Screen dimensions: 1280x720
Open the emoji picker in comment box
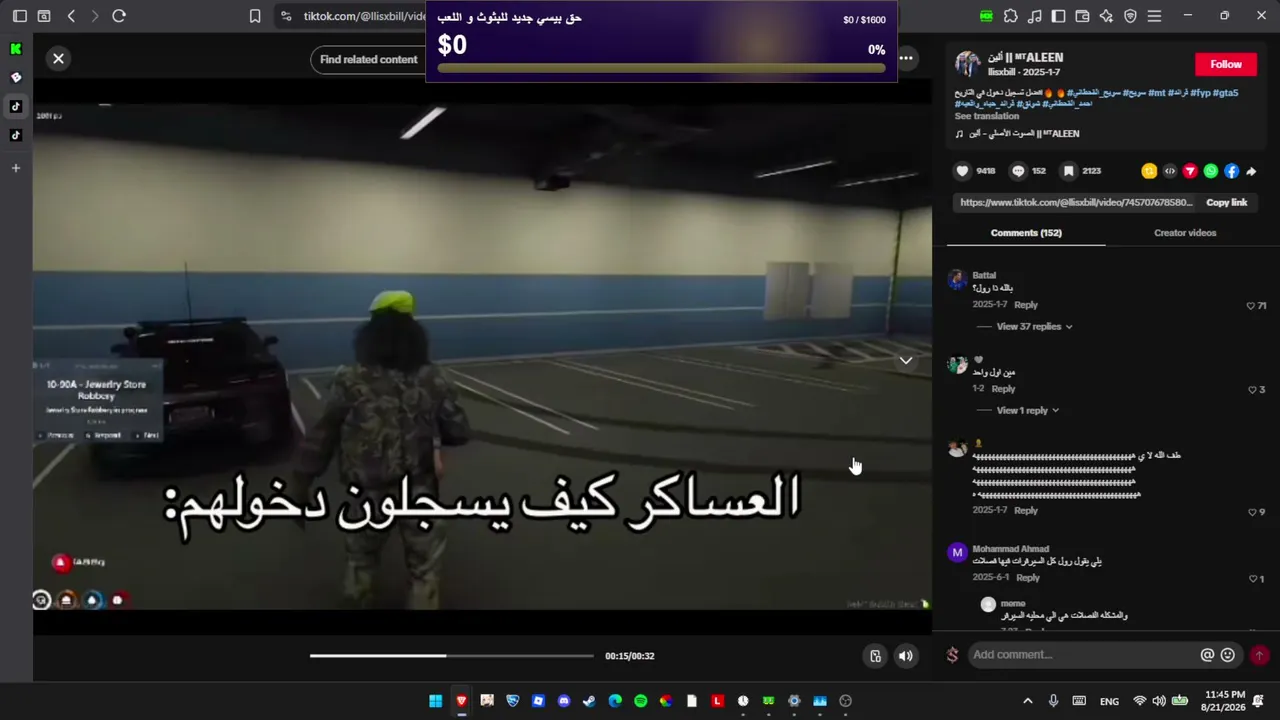coord(1228,655)
